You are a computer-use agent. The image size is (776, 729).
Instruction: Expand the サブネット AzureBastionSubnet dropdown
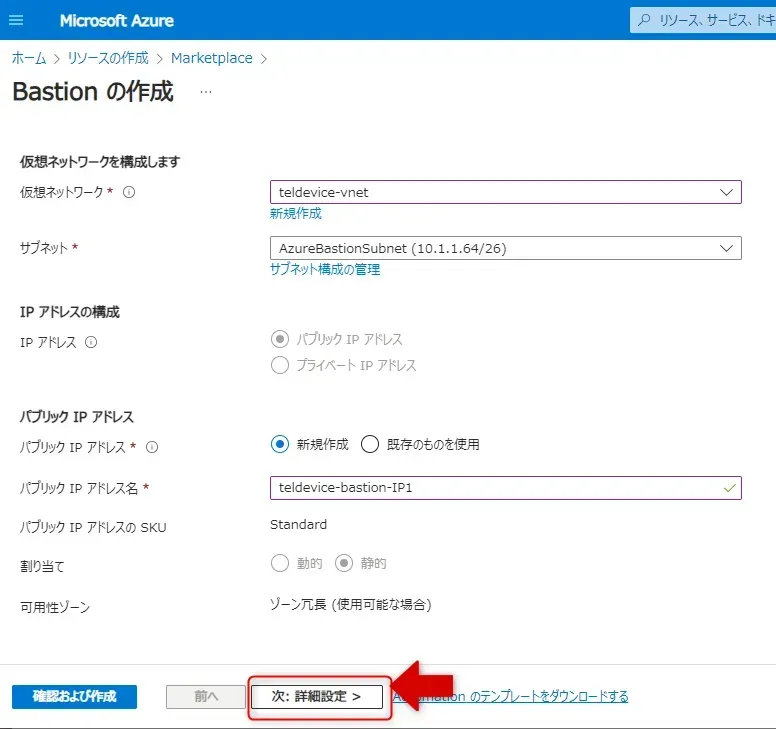tap(505, 248)
